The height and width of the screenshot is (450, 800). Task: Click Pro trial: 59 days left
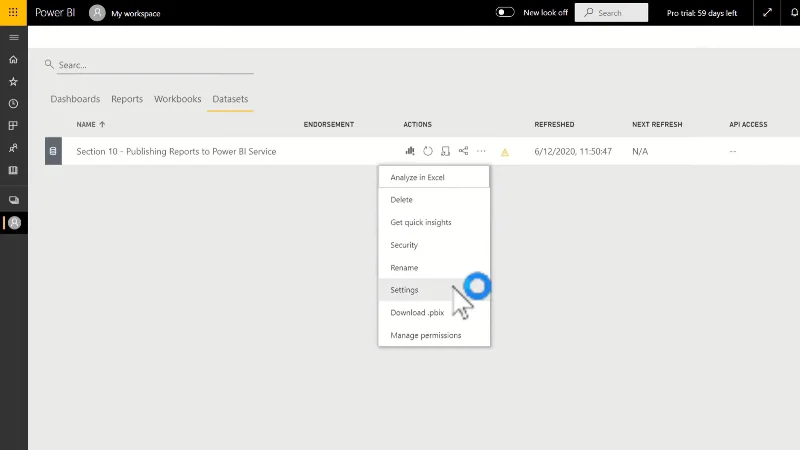[x=702, y=13]
